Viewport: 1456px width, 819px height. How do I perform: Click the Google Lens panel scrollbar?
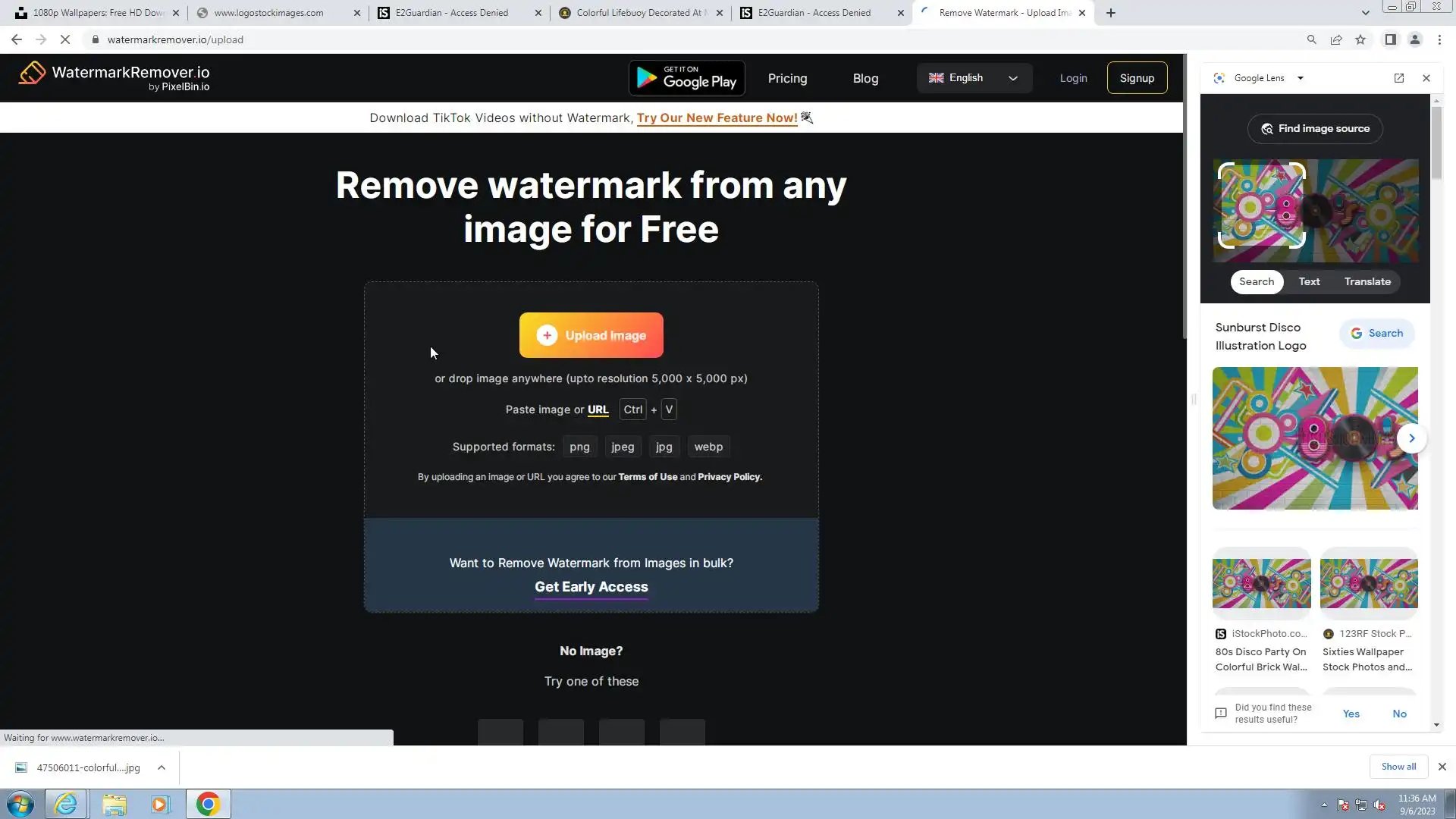coord(1436,143)
